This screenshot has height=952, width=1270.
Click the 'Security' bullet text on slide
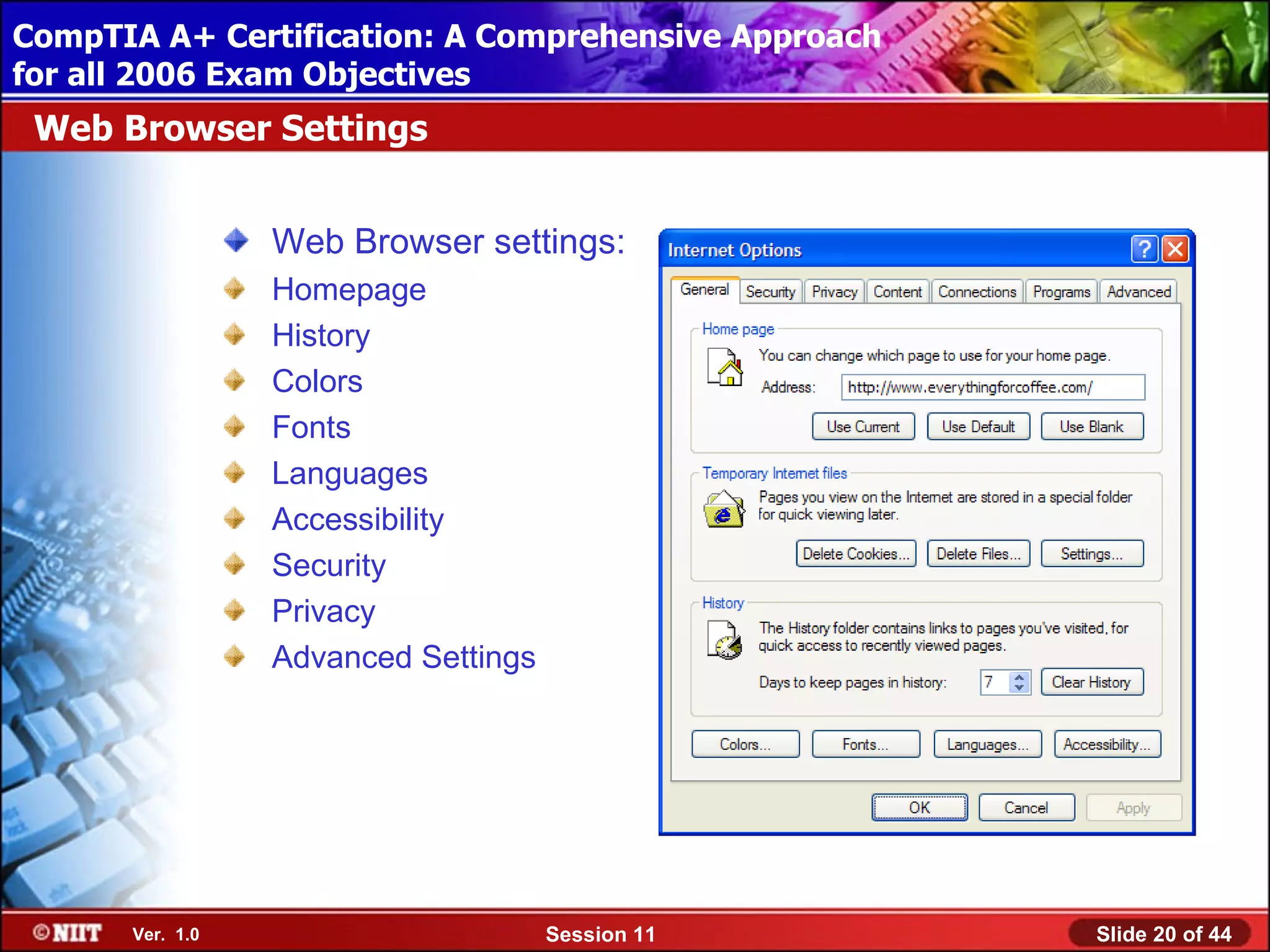(x=329, y=565)
